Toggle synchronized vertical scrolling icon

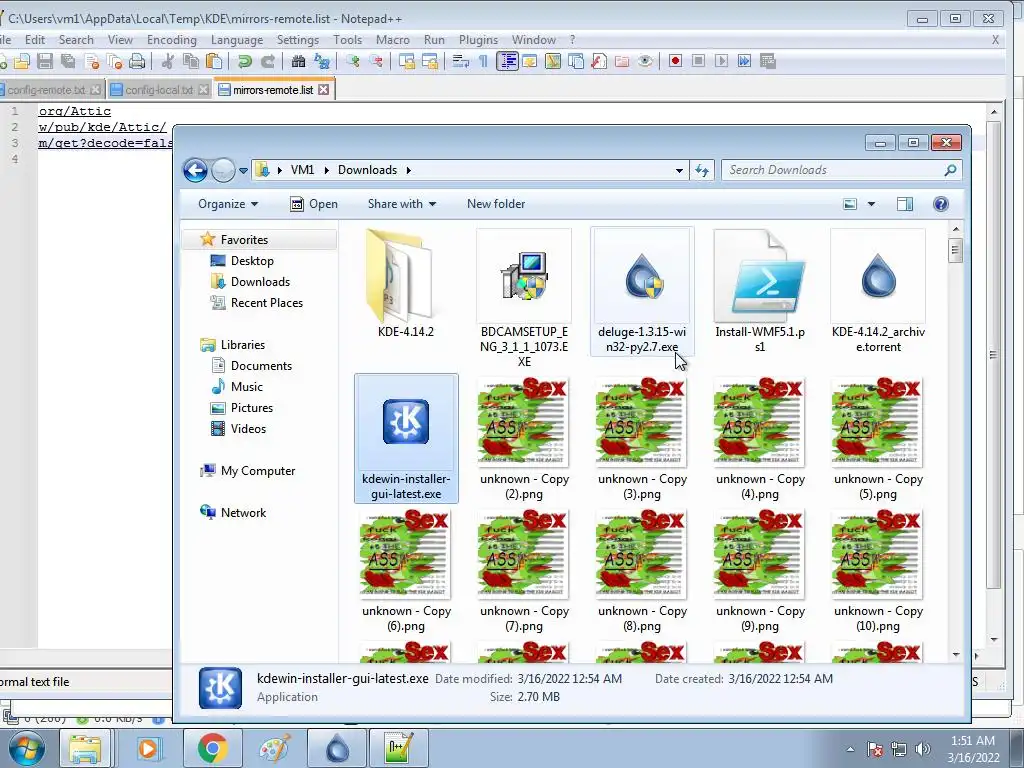coord(407,61)
